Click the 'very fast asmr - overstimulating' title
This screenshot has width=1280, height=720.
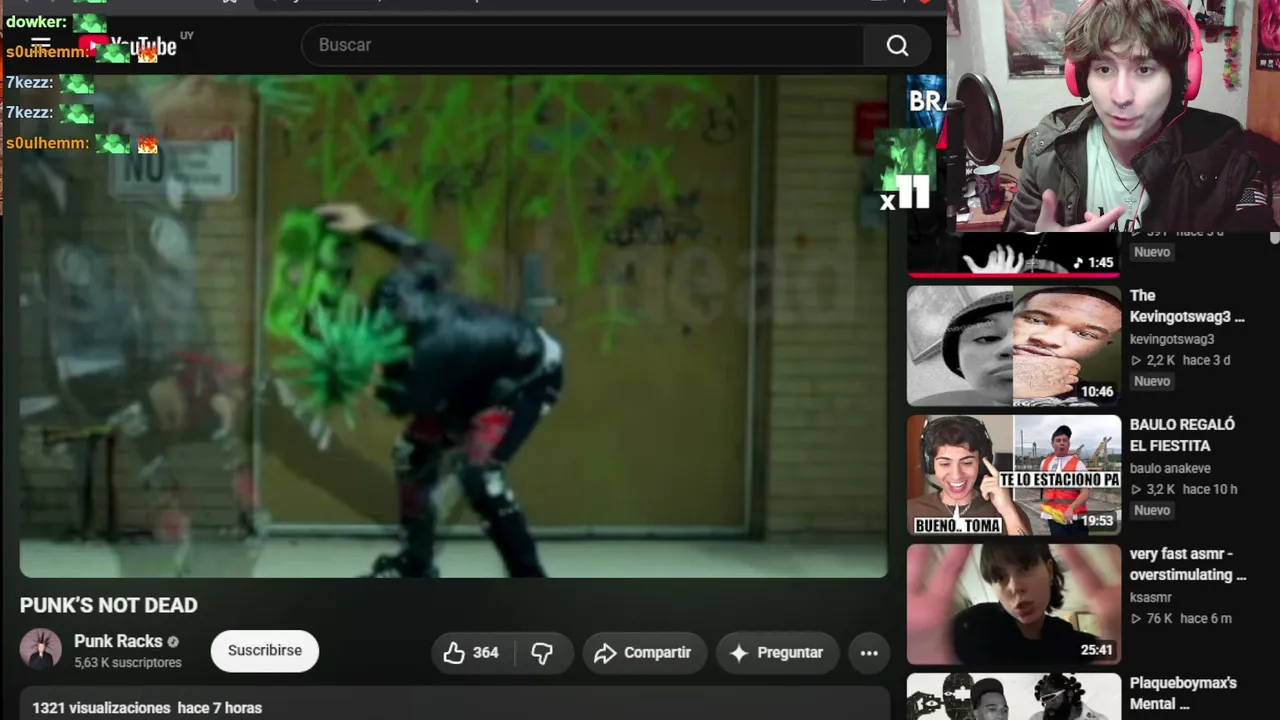[1188, 564]
